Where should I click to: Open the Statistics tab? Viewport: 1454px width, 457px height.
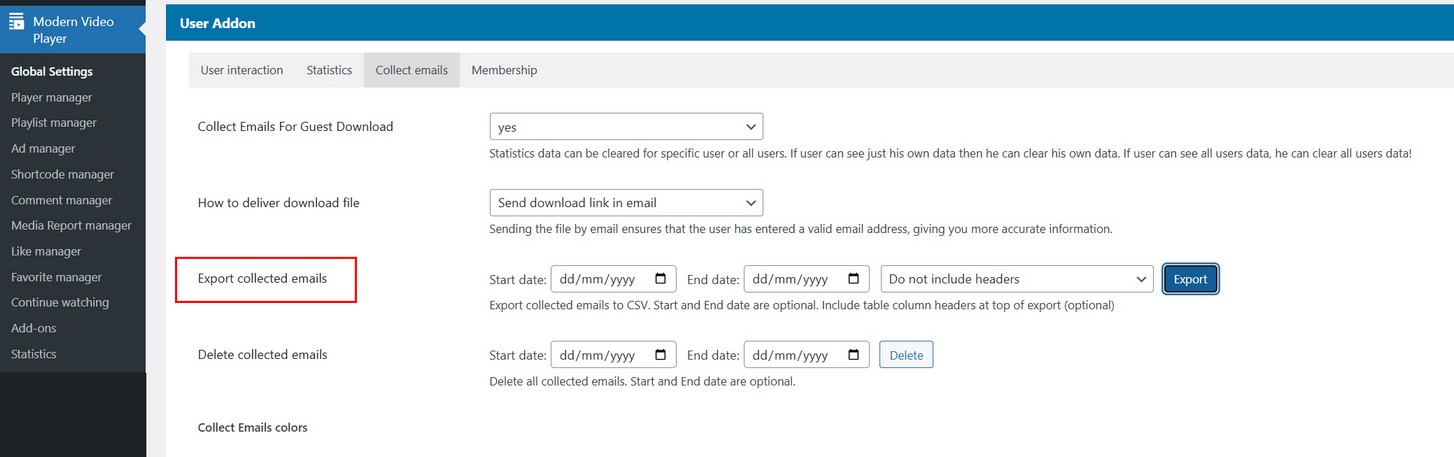point(329,70)
